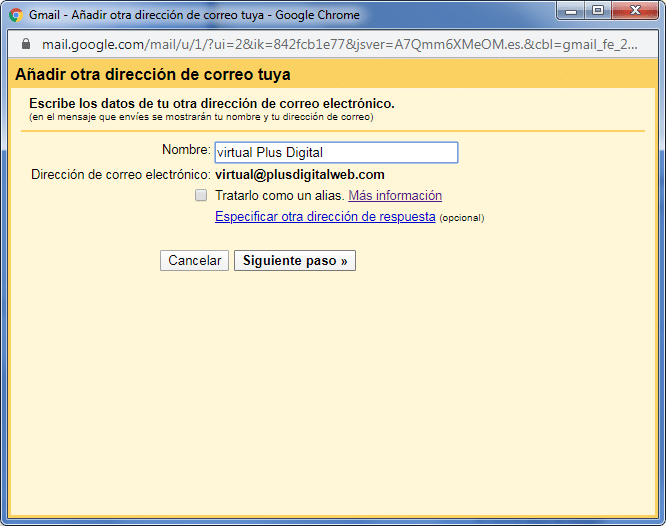The image size is (666, 527).
Task: Click the 'Dirección de correo electrónico:' label
Action: pos(120,175)
